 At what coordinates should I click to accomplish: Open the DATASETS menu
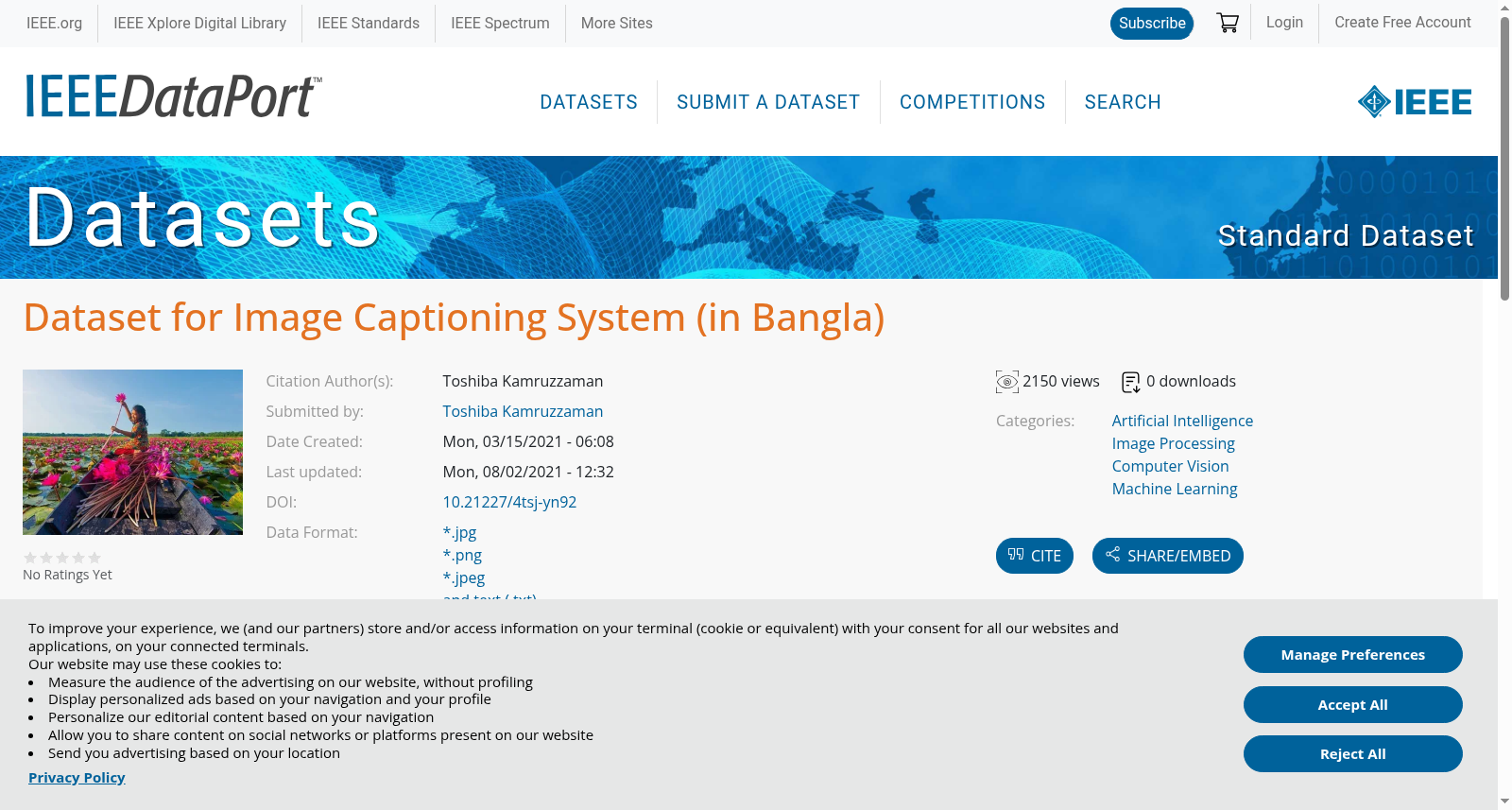[589, 102]
